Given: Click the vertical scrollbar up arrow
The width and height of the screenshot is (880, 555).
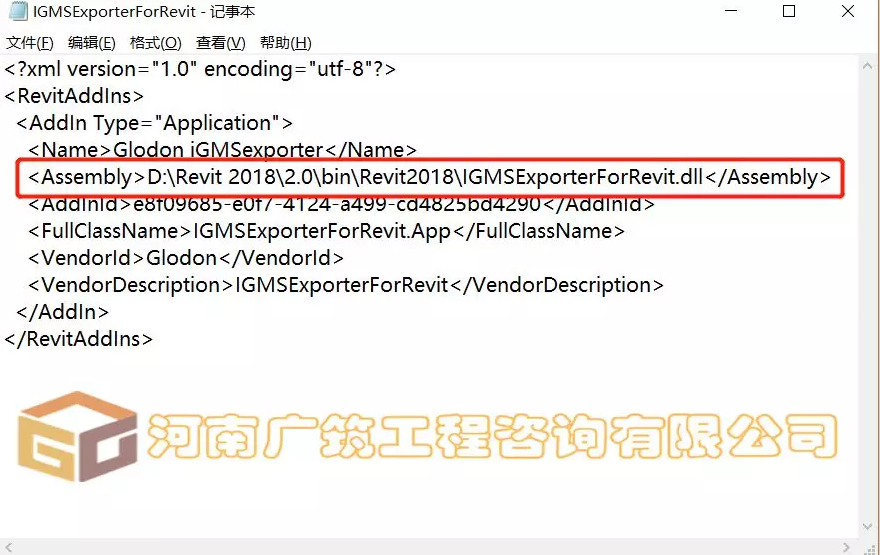Looking at the screenshot, I should point(868,65).
